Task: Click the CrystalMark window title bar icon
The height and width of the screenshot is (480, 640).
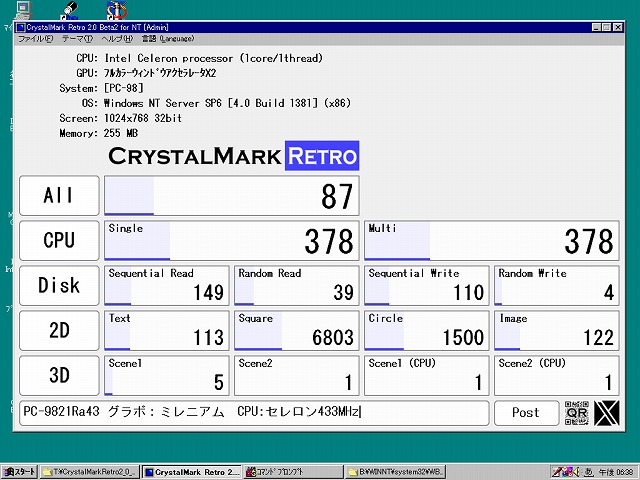Action: (x=21, y=27)
